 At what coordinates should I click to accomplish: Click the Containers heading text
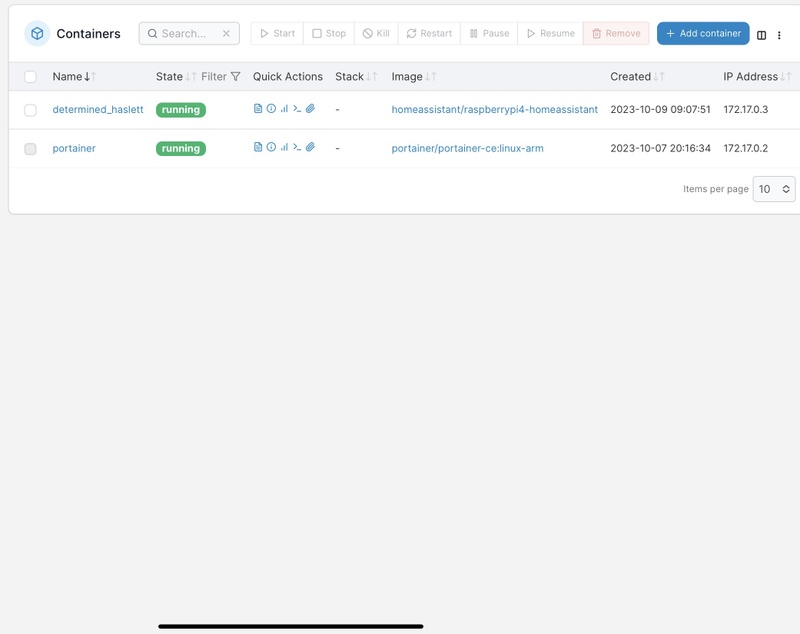(88, 34)
